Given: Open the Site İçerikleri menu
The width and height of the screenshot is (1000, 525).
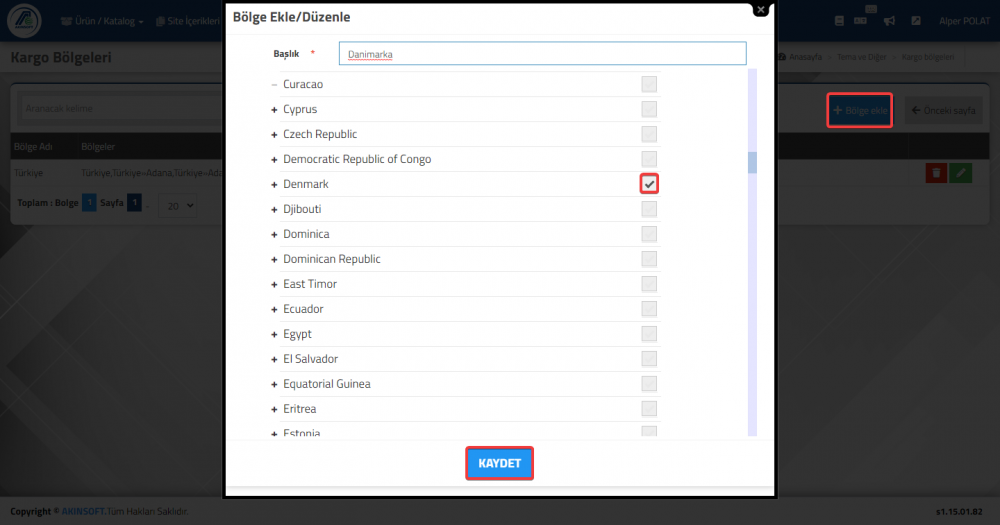Looking at the screenshot, I should coord(188,21).
